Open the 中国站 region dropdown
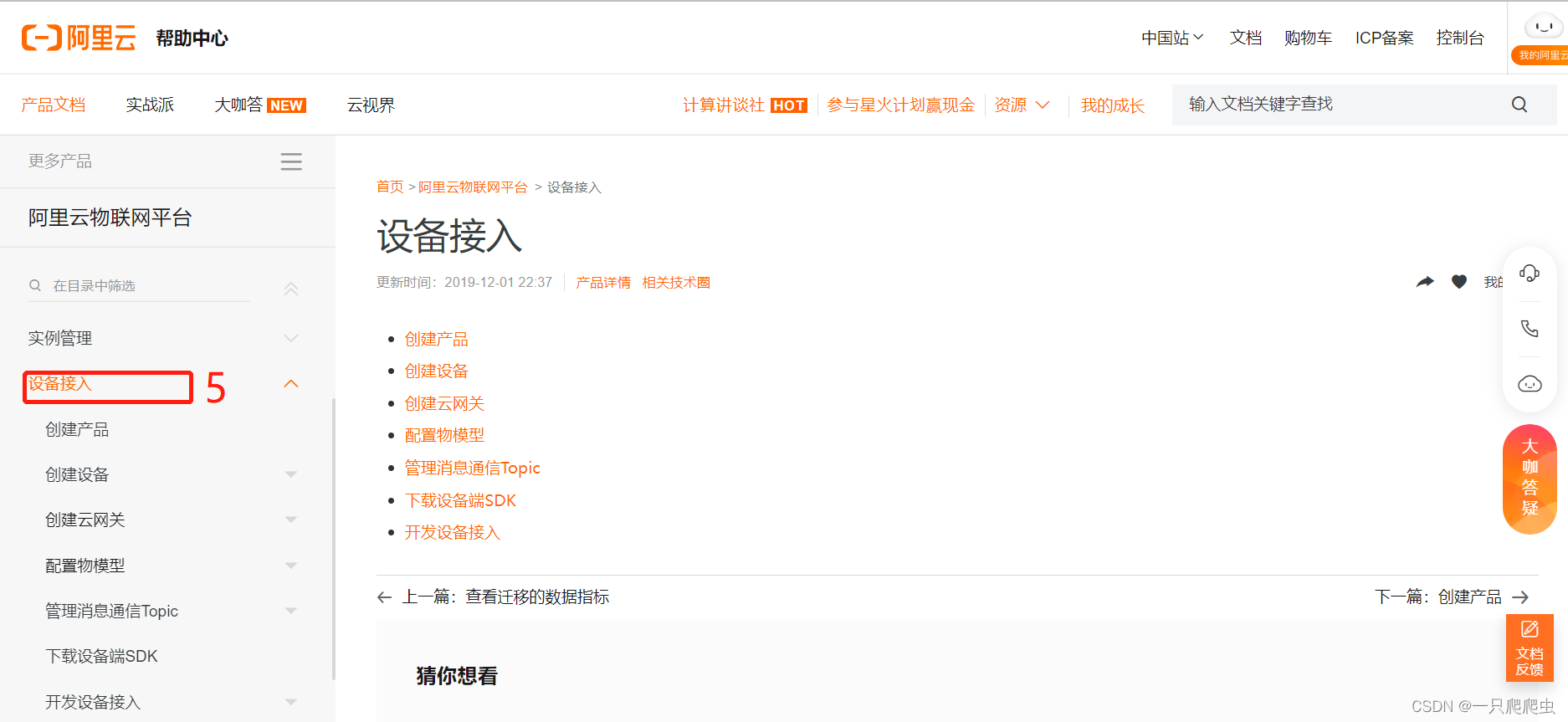 [1172, 38]
